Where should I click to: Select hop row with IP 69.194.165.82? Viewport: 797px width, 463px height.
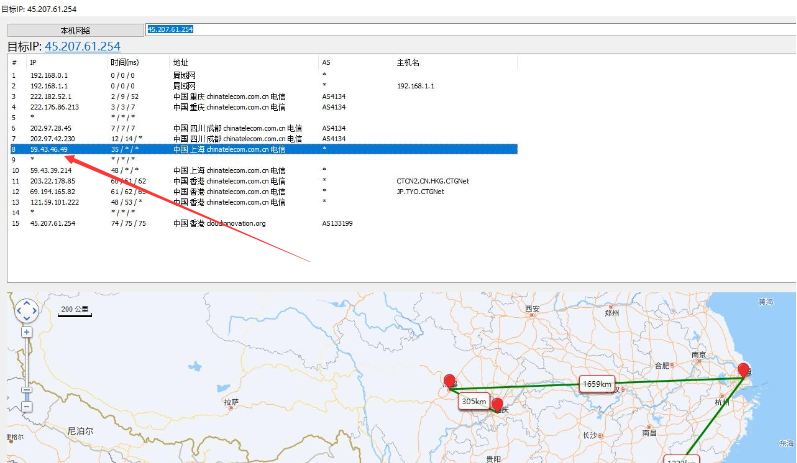(x=264, y=192)
